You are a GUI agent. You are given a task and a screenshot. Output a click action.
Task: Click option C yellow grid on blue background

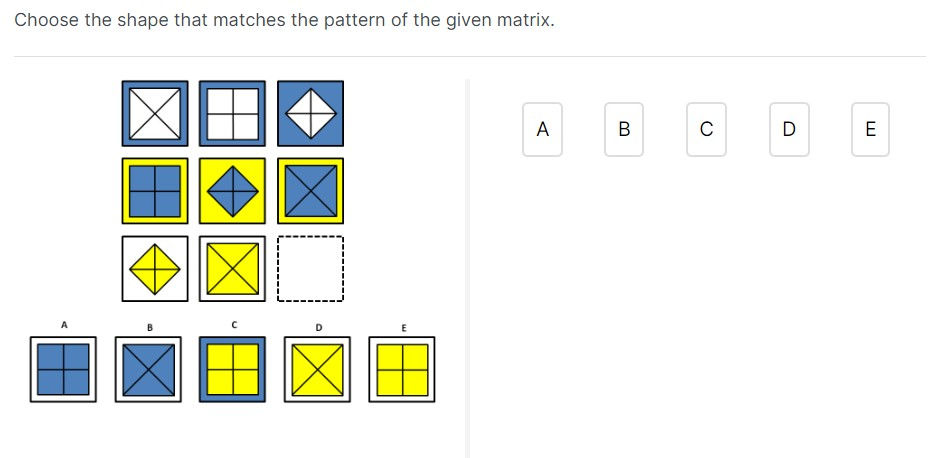[x=233, y=369]
